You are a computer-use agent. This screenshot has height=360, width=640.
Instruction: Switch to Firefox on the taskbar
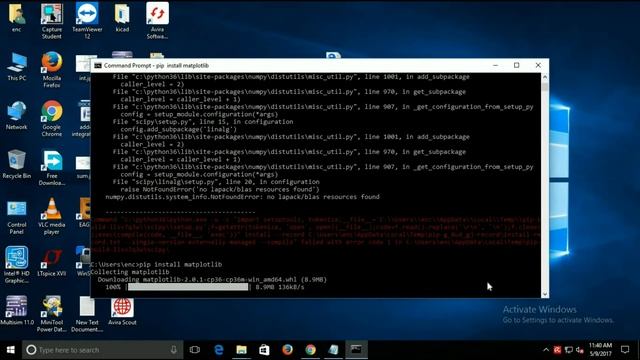pos(287,350)
